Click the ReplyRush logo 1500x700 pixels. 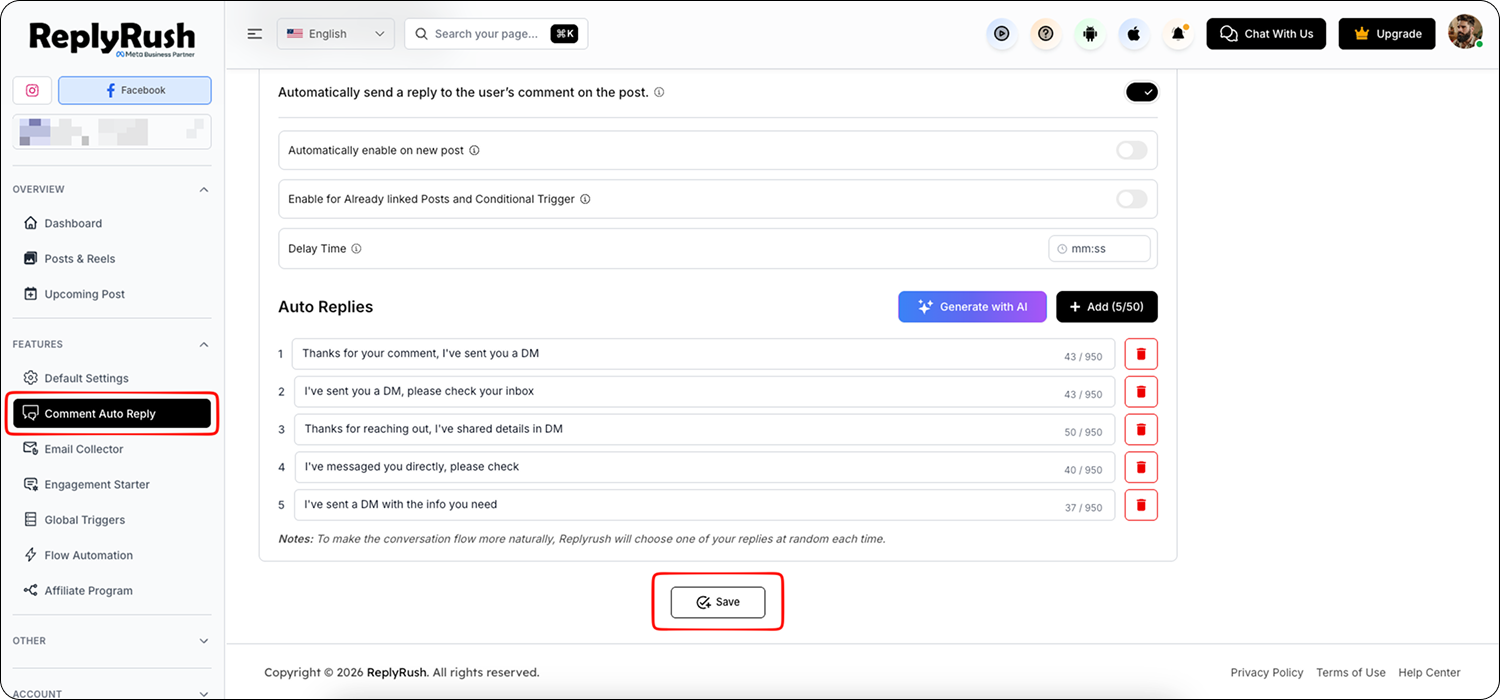coord(112,38)
